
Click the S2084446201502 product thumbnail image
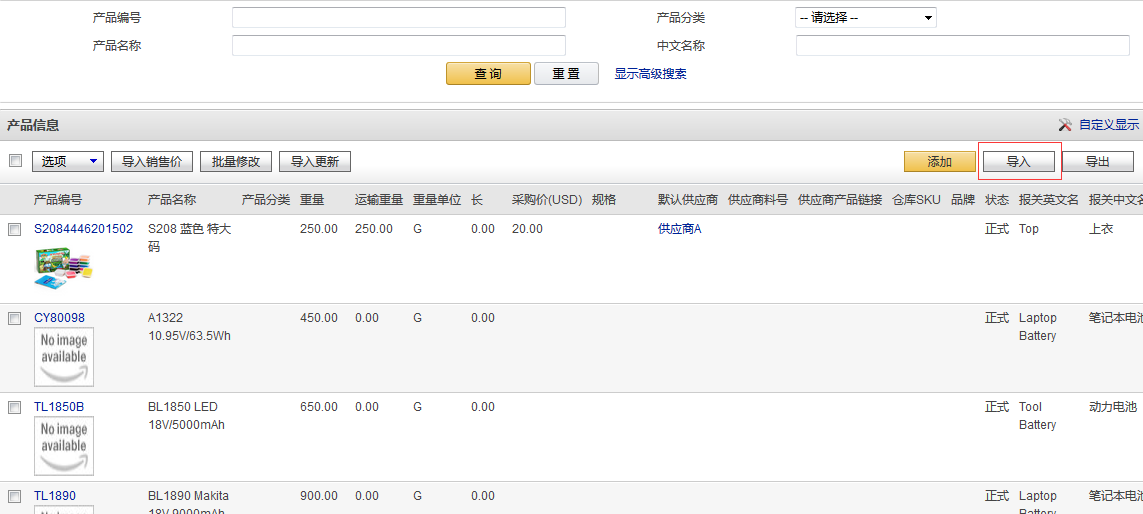coord(64,268)
